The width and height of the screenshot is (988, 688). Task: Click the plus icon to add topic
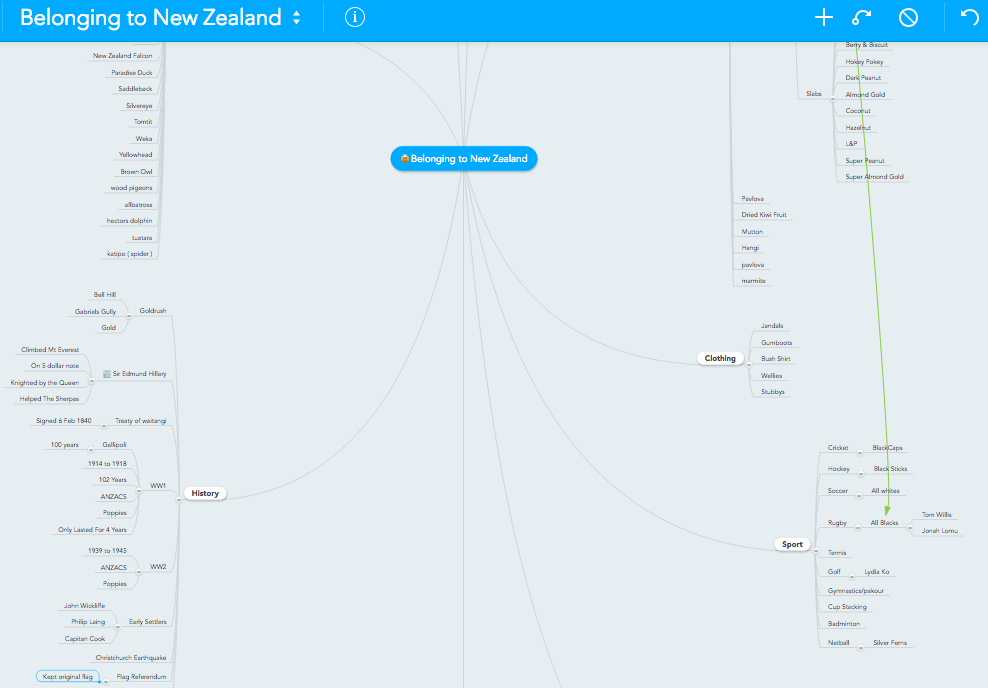(823, 17)
